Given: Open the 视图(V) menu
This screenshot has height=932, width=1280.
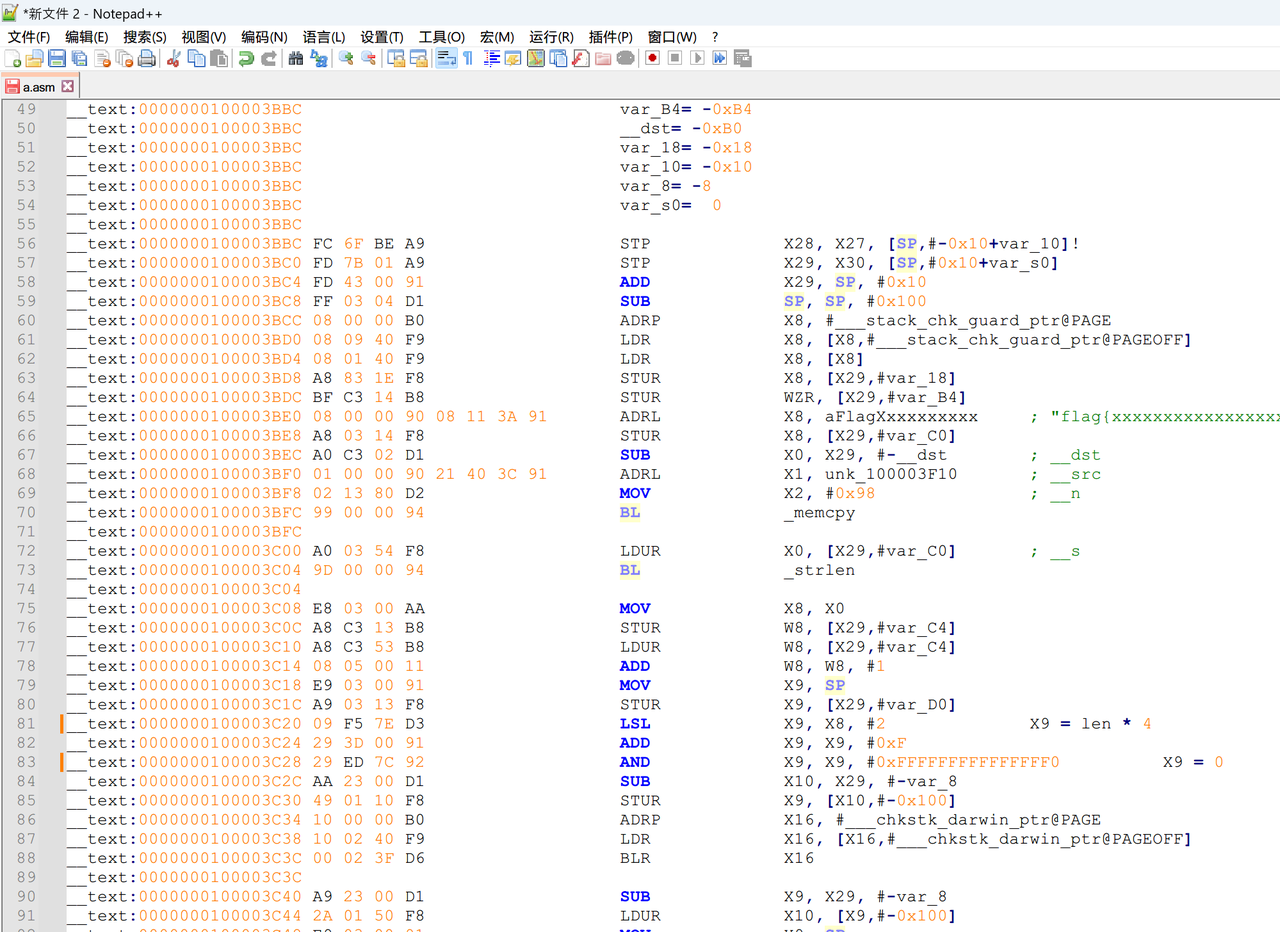Looking at the screenshot, I should pyautogui.click(x=204, y=37).
